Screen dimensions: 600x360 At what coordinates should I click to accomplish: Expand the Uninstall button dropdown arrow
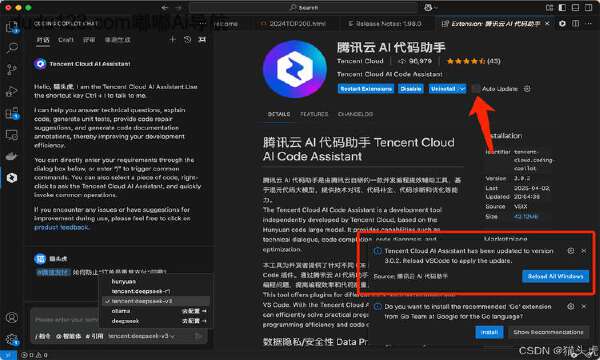point(462,89)
